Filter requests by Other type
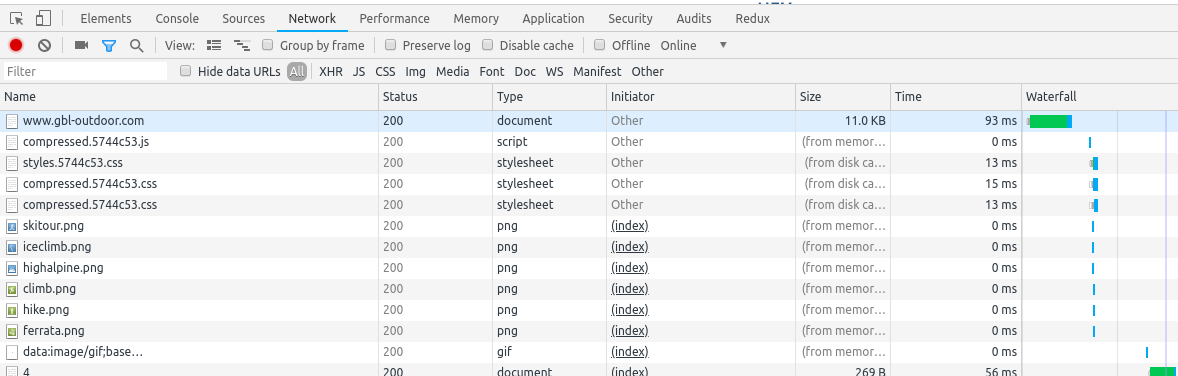This screenshot has height=376, width=1178. [648, 71]
